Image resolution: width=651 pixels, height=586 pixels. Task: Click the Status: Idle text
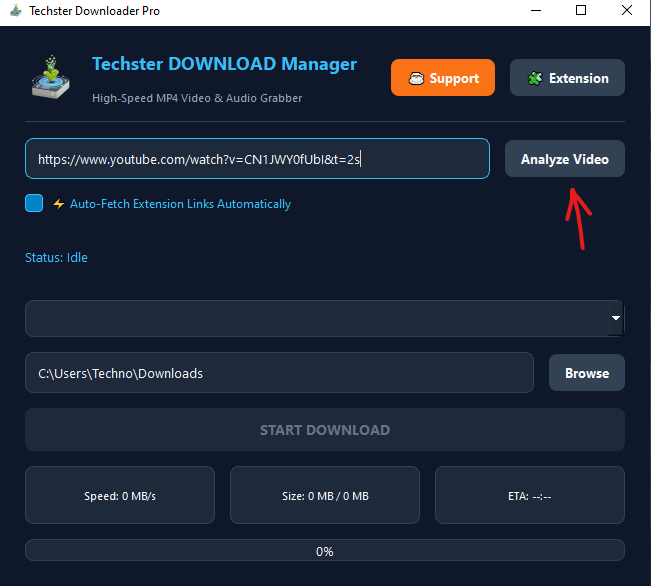pos(56,257)
